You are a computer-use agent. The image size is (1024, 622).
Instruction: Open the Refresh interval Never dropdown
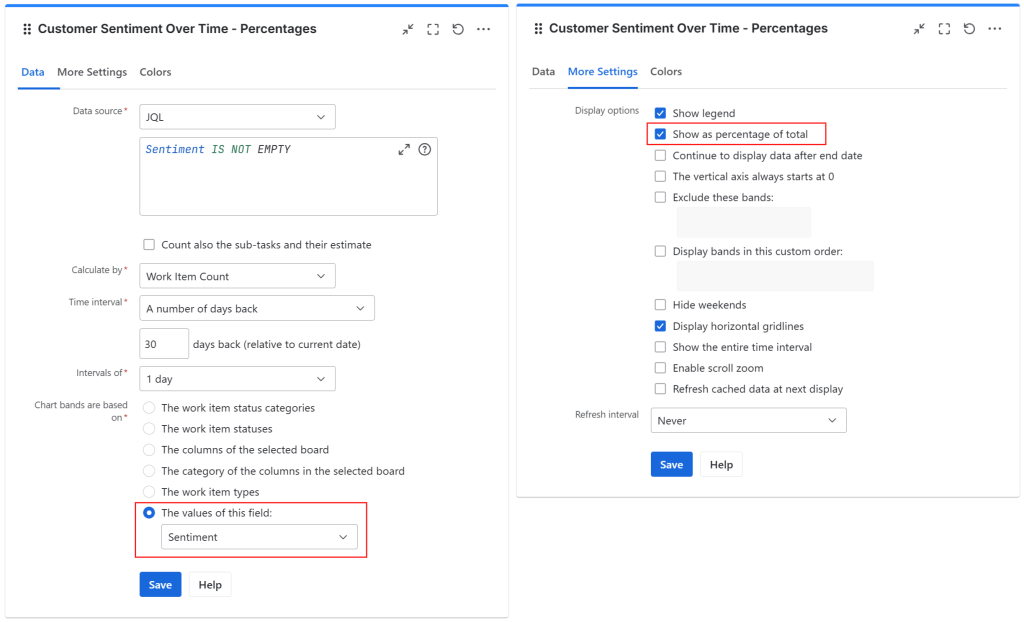click(748, 421)
